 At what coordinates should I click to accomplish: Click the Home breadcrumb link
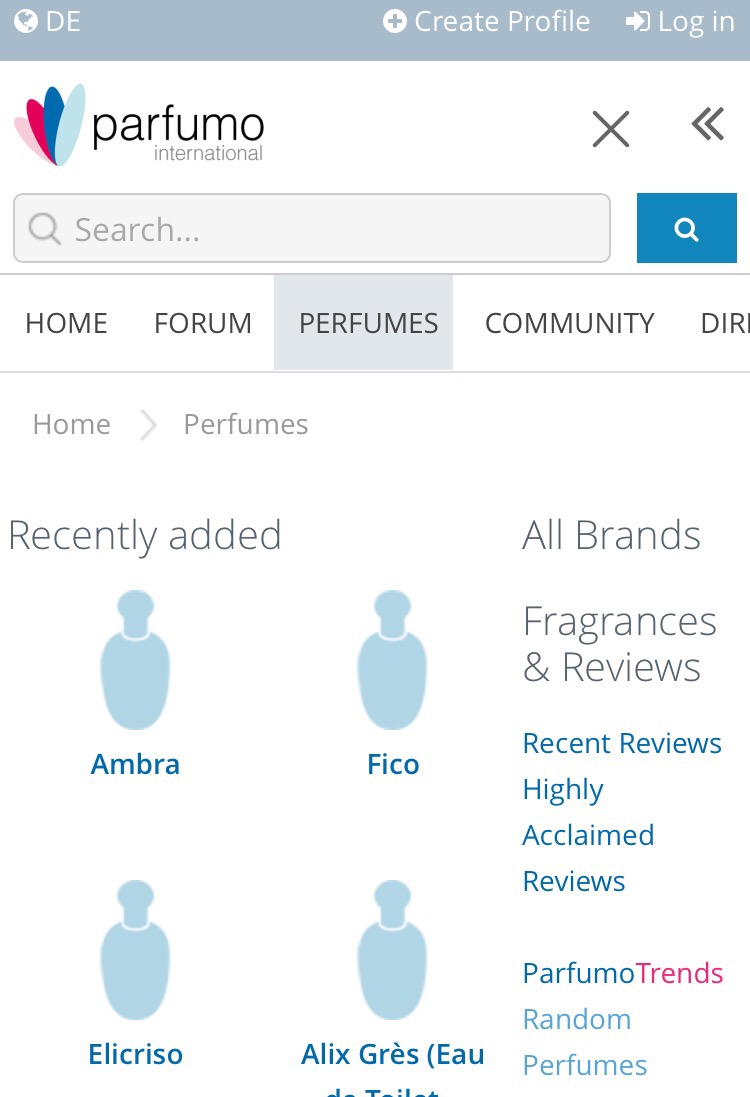tap(71, 424)
